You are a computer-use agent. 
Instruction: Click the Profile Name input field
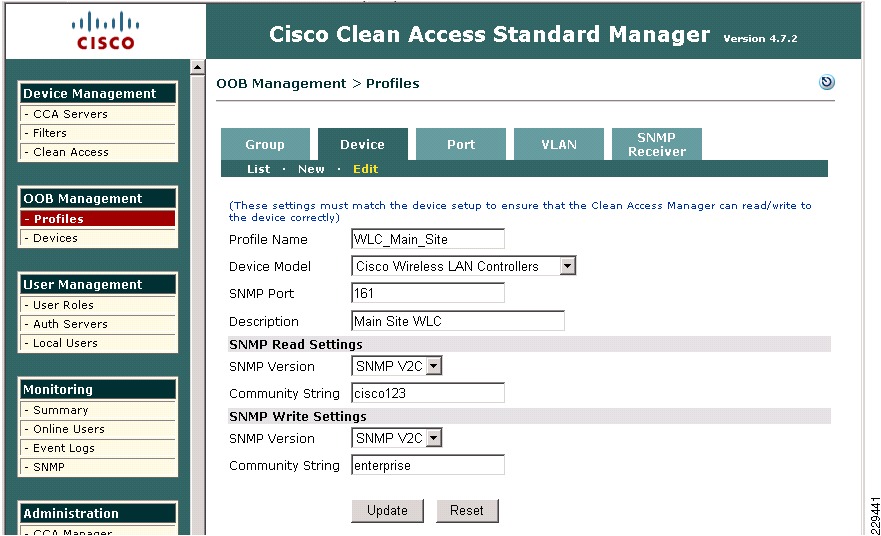point(428,239)
